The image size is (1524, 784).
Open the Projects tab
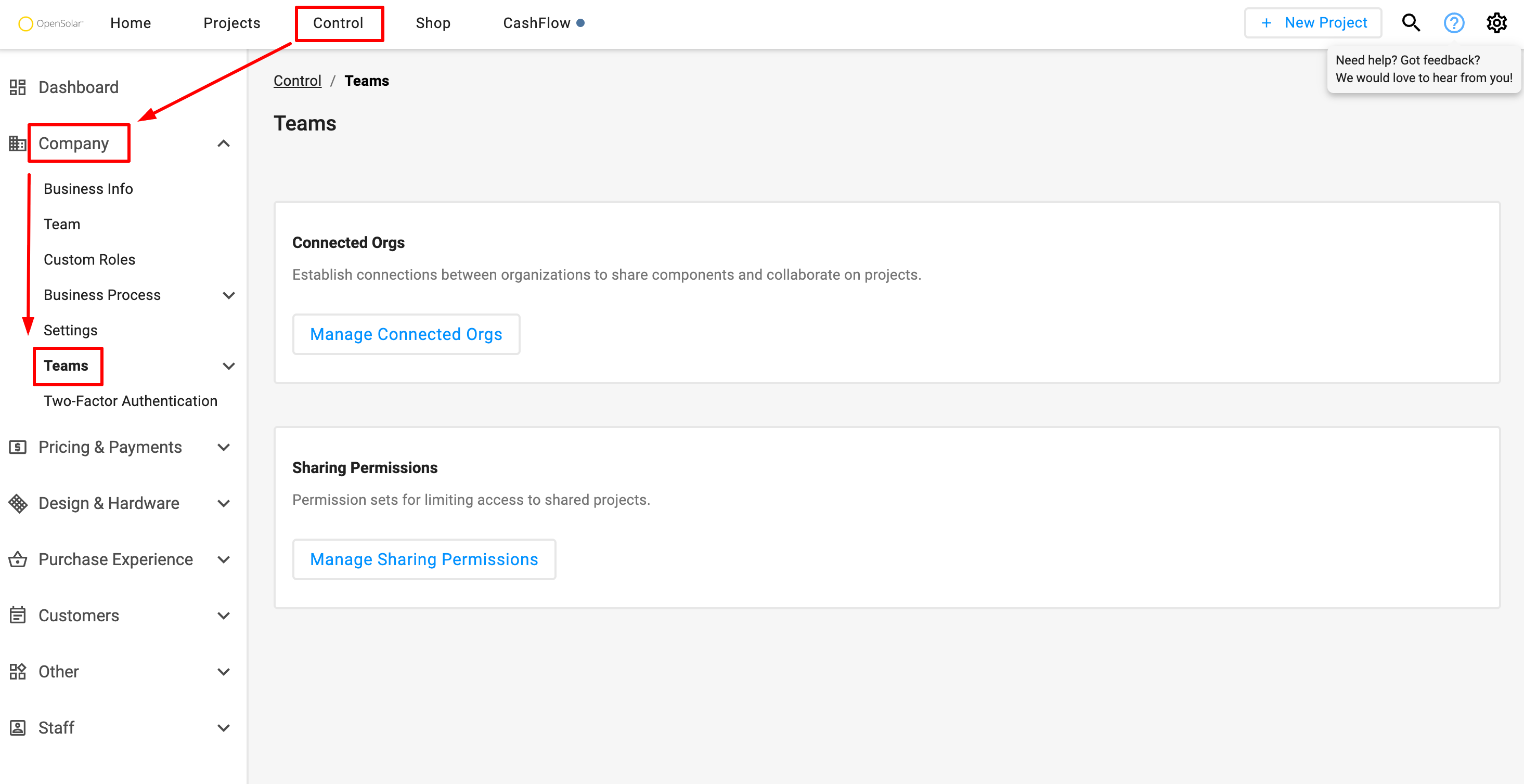(232, 23)
